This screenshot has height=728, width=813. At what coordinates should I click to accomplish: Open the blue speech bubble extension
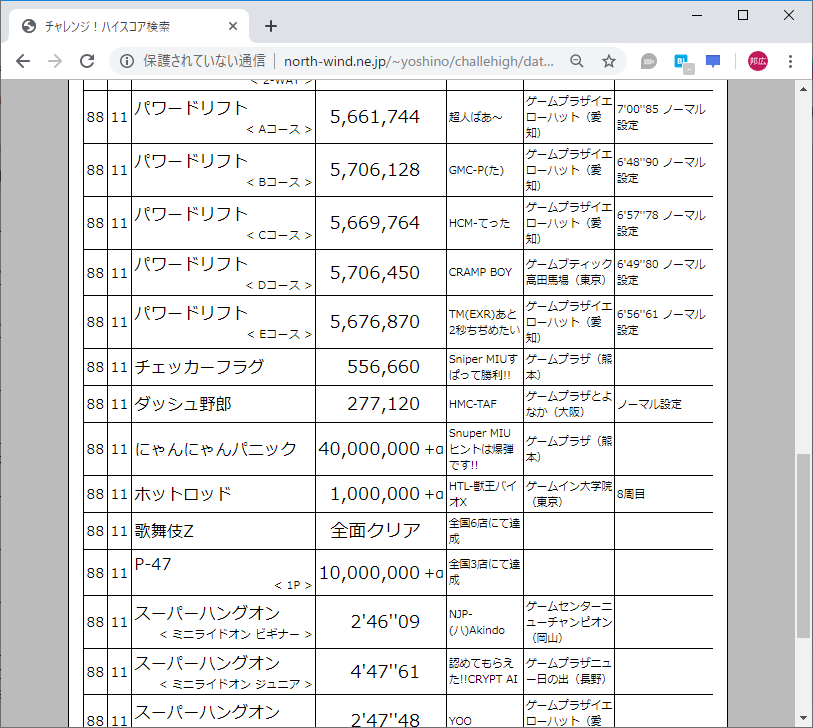(x=713, y=61)
